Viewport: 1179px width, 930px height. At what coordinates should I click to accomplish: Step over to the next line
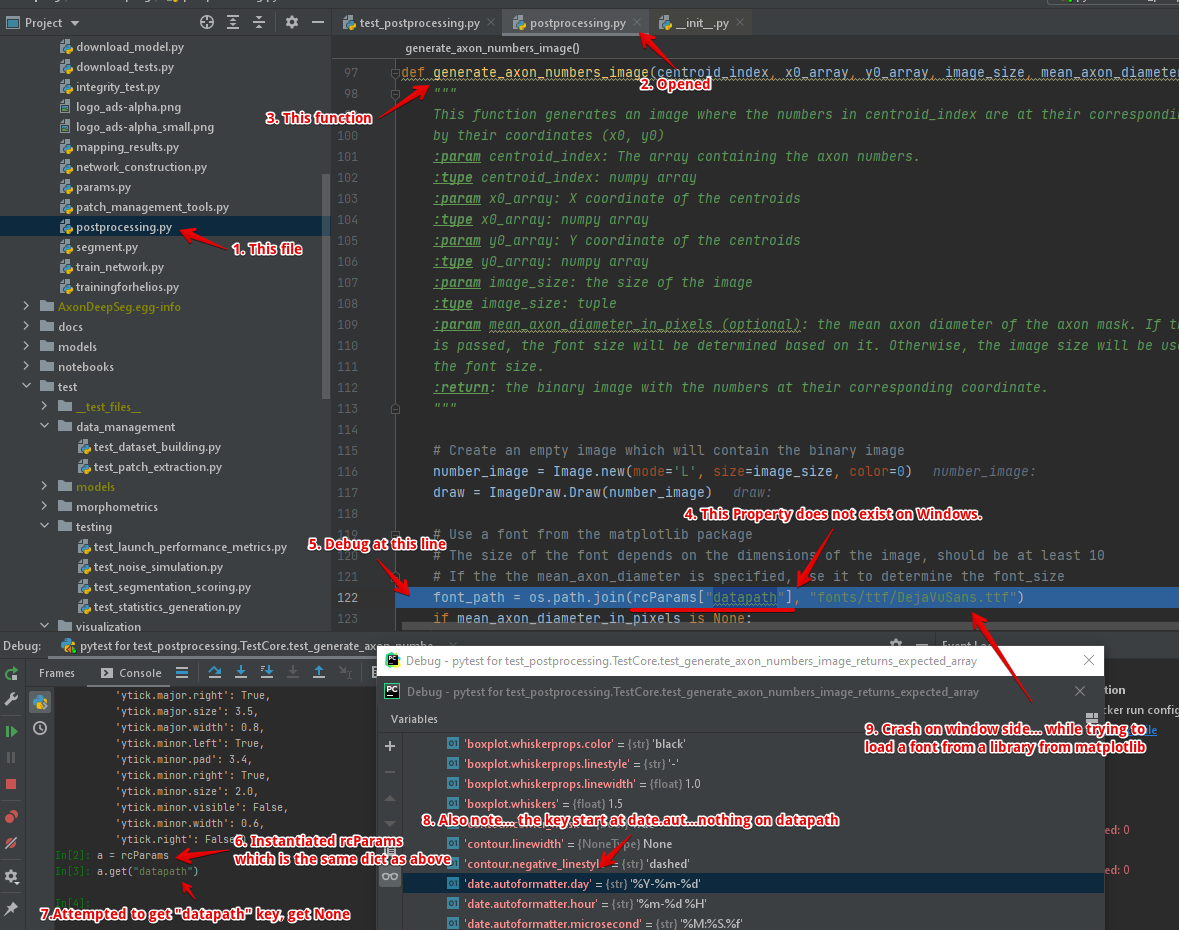[x=215, y=672]
